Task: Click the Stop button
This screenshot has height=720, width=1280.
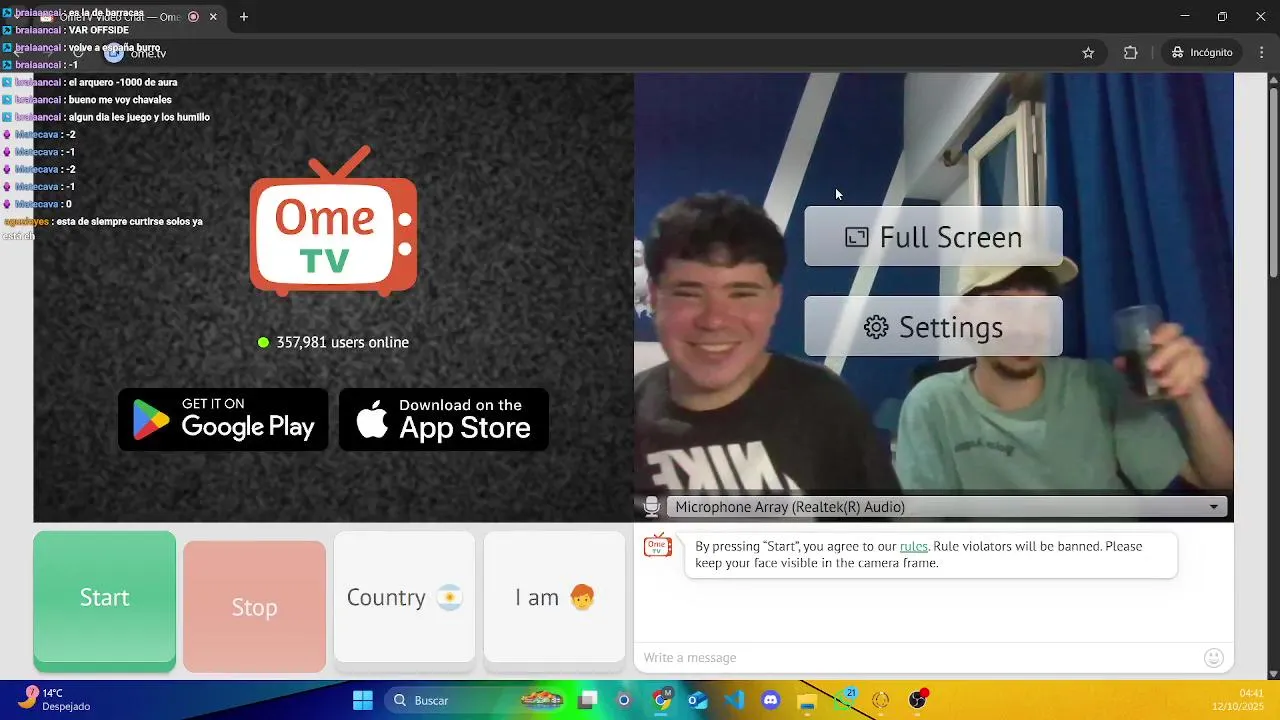Action: coord(254,607)
